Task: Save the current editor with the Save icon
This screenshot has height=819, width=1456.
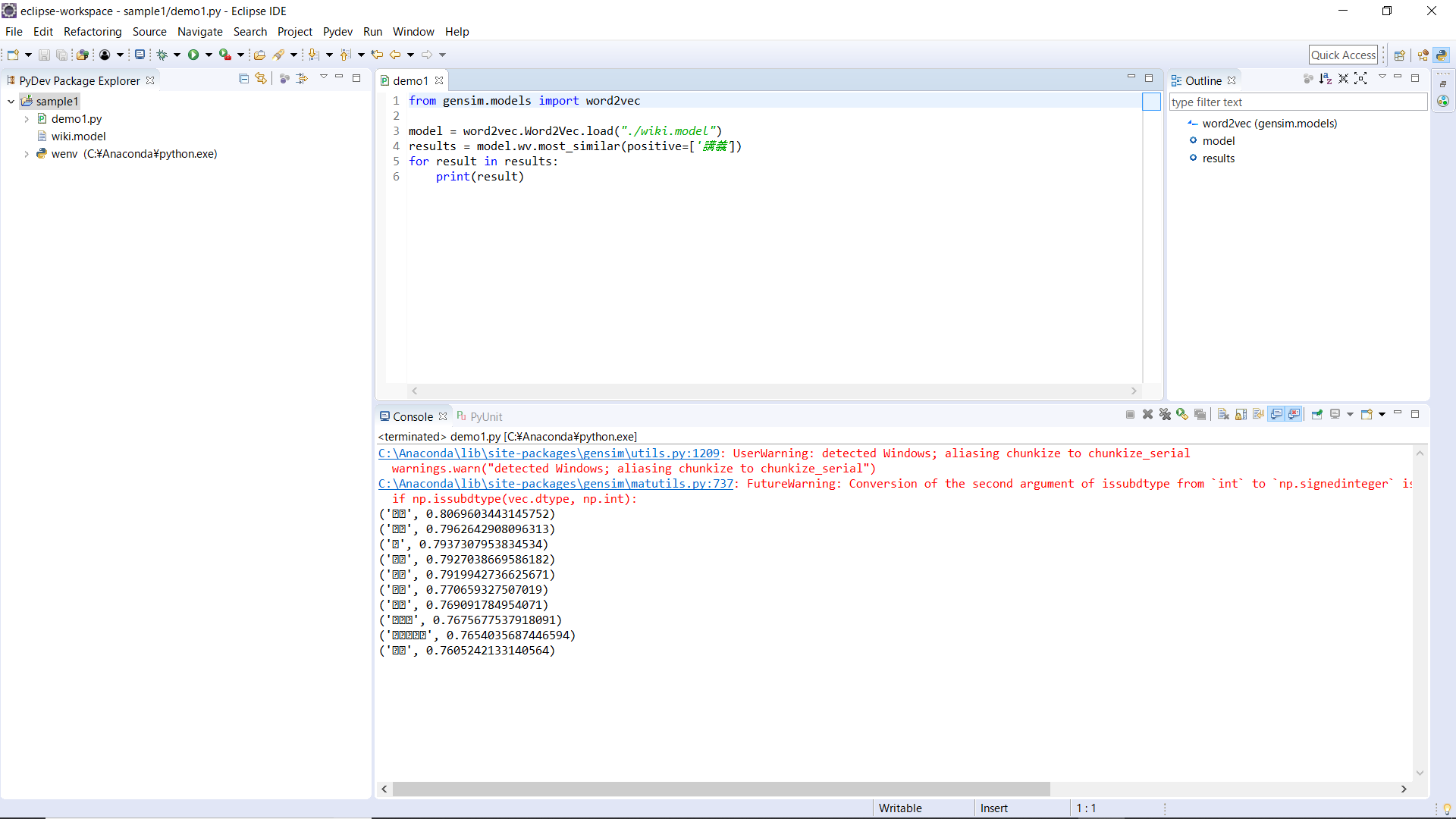Action: tap(43, 54)
